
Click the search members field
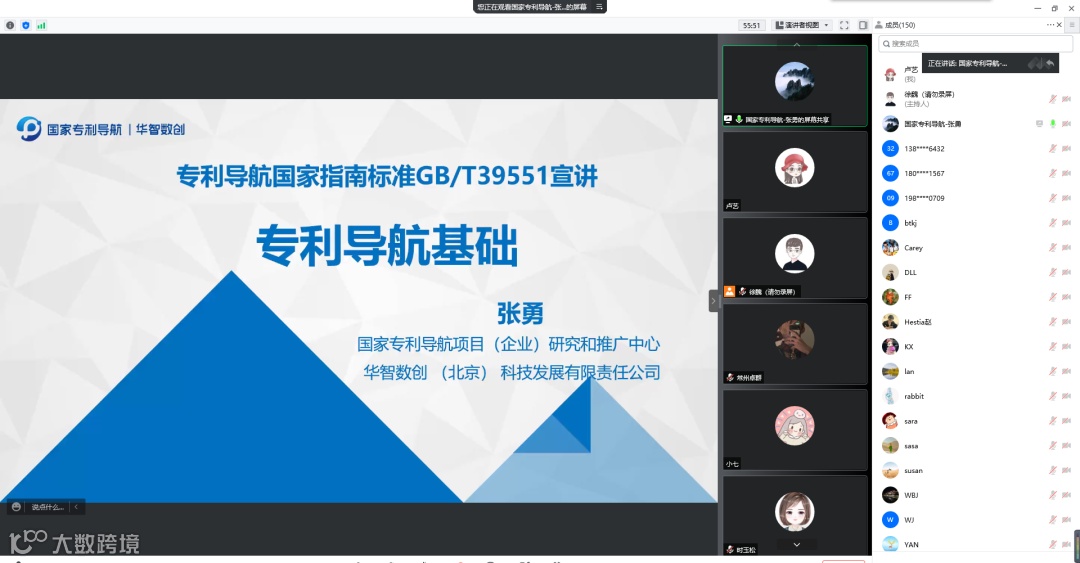point(975,43)
